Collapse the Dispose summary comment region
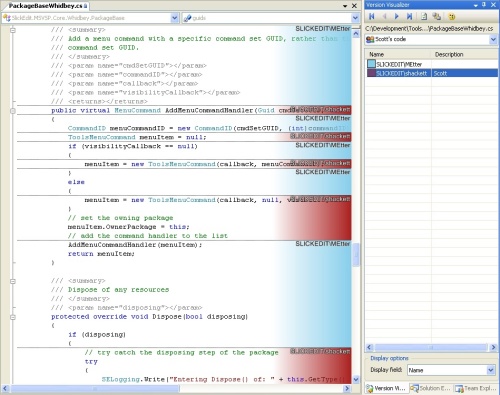This screenshot has width=500, height=395. (13, 281)
